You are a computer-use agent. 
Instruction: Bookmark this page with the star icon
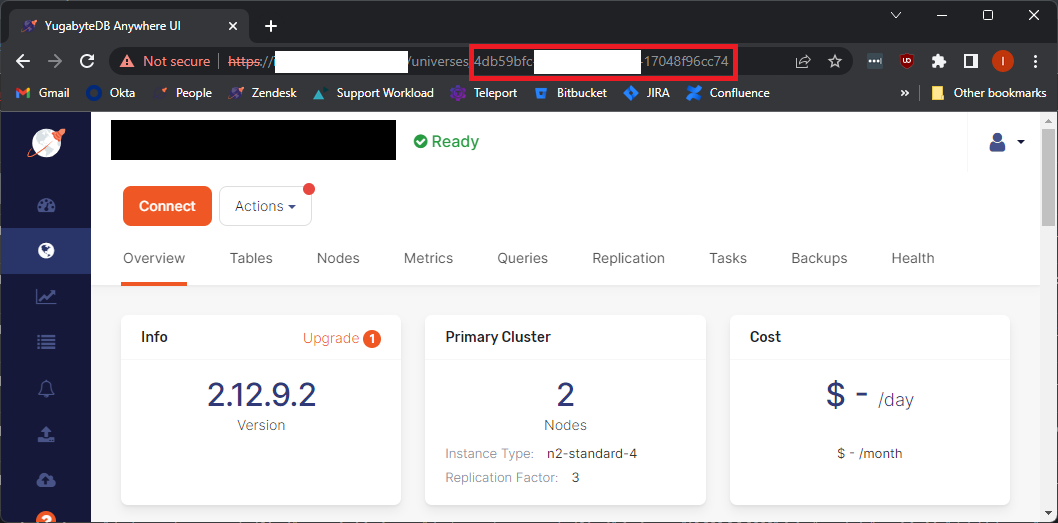point(835,61)
